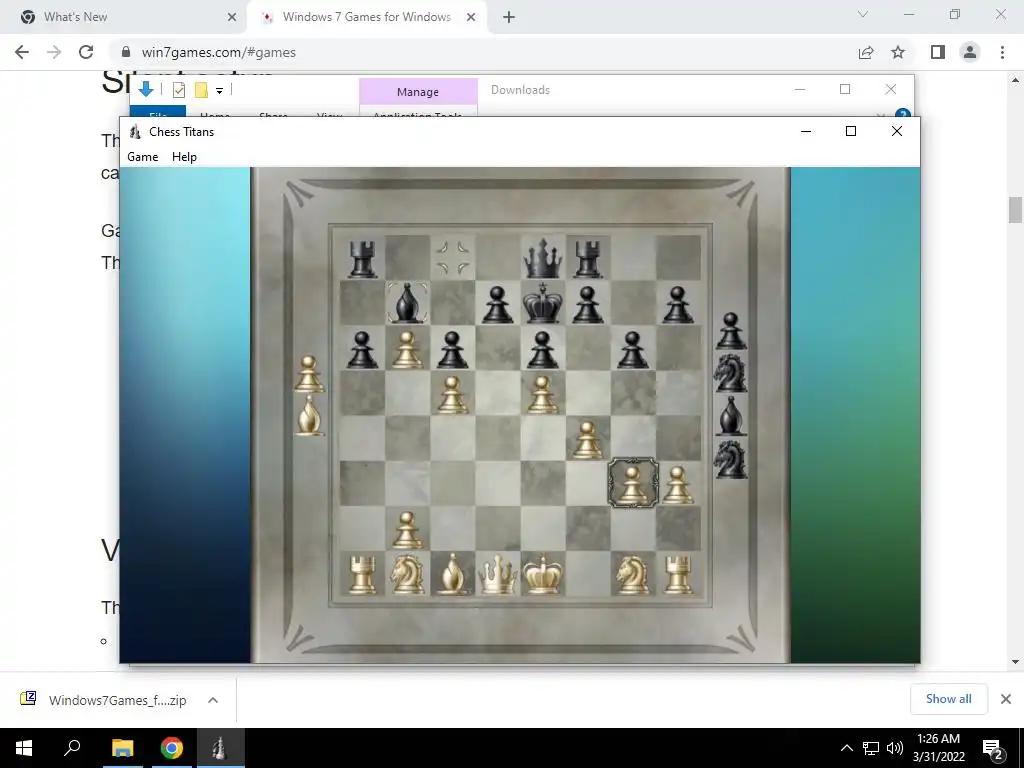The height and width of the screenshot is (768, 1024).
Task: Reload the win7games.com page
Action: [86, 52]
